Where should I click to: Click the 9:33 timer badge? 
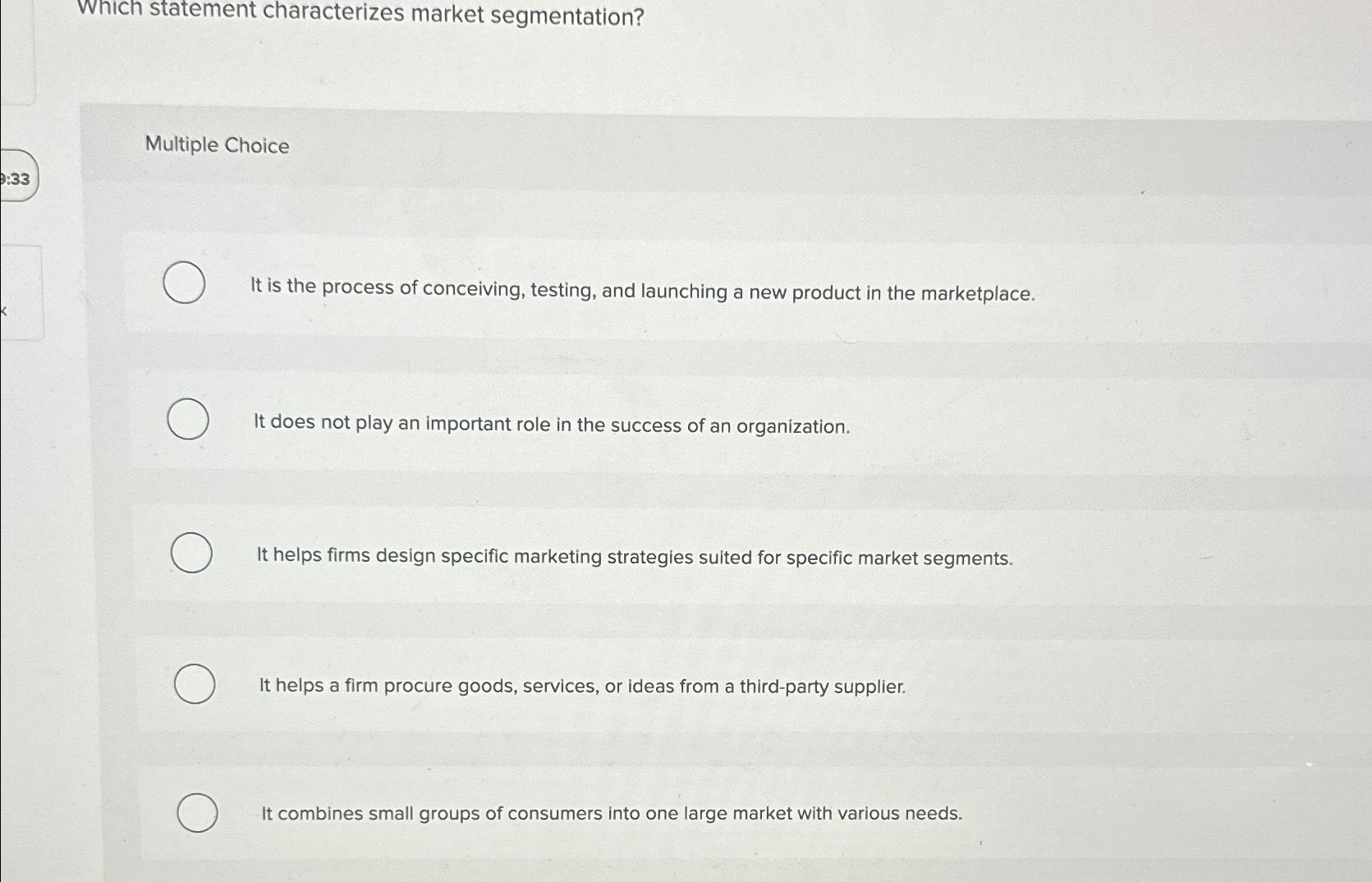18,178
